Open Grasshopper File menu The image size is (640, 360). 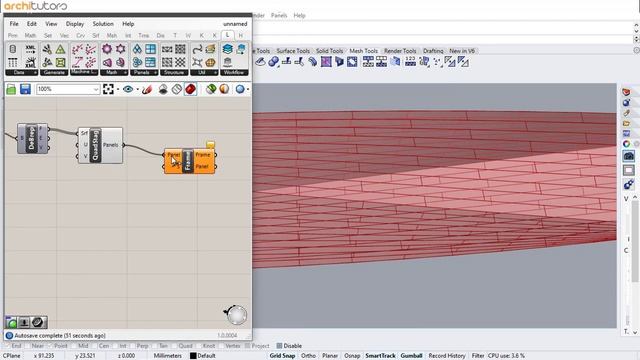(14, 24)
